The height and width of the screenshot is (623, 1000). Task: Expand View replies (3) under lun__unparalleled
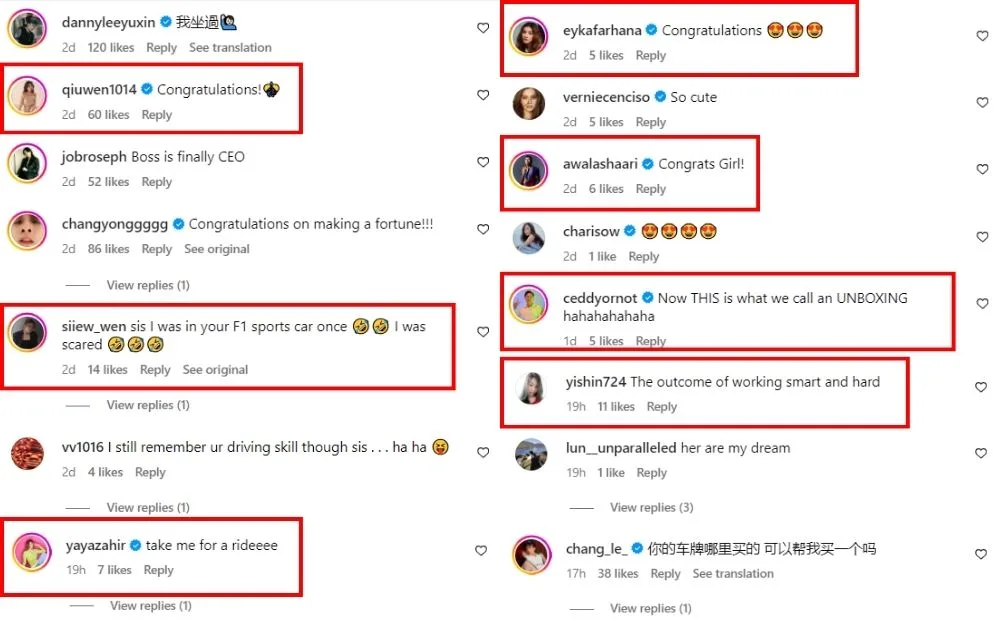point(651,508)
